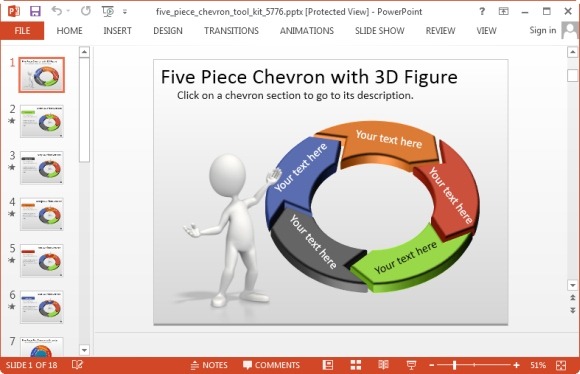Image resolution: width=580 pixels, height=374 pixels.
Task: Toggle the Comments pane
Action: pyautogui.click(x=271, y=365)
